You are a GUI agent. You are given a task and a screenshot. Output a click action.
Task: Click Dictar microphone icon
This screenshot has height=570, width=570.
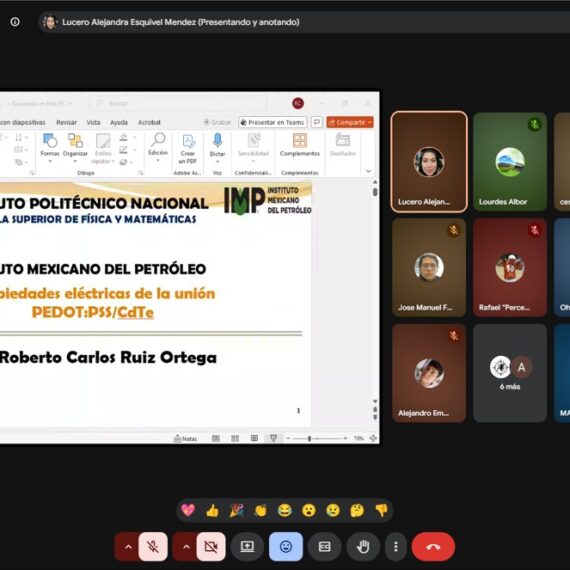[x=217, y=148]
